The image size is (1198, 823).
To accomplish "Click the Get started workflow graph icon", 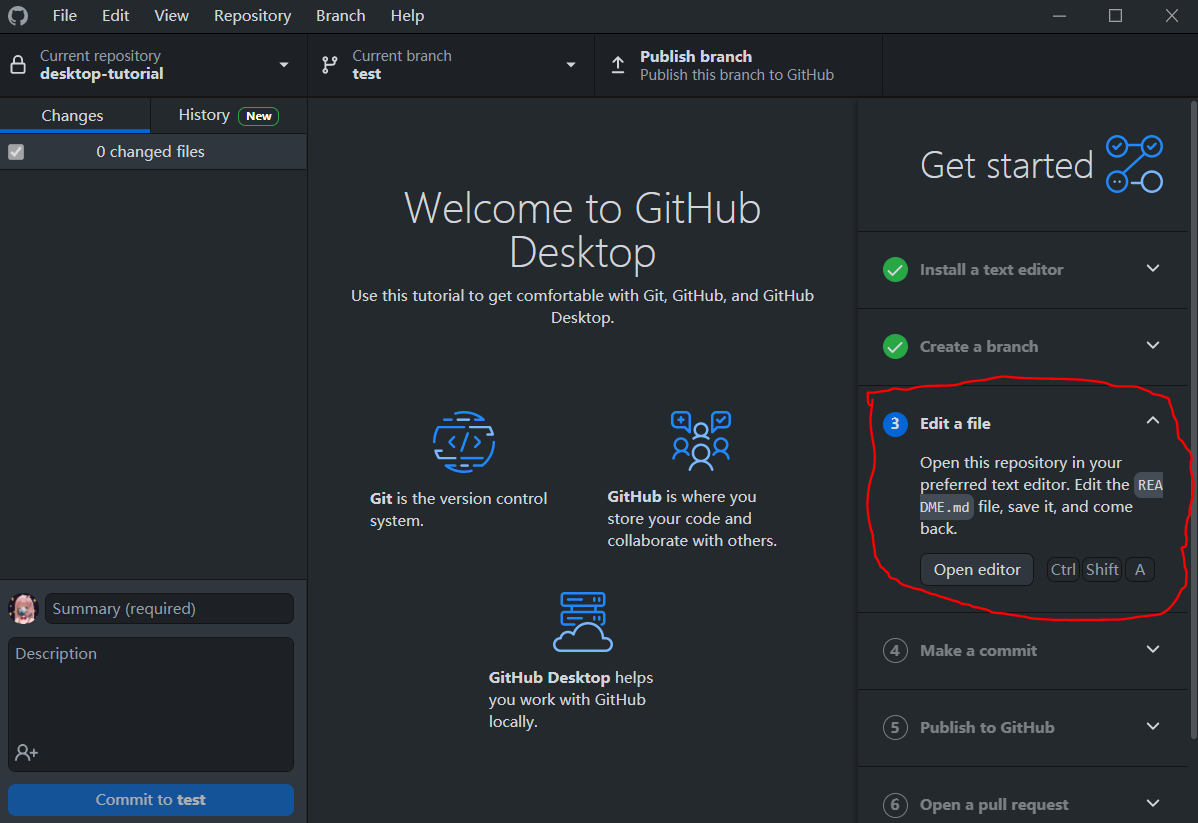I will click(x=1135, y=164).
